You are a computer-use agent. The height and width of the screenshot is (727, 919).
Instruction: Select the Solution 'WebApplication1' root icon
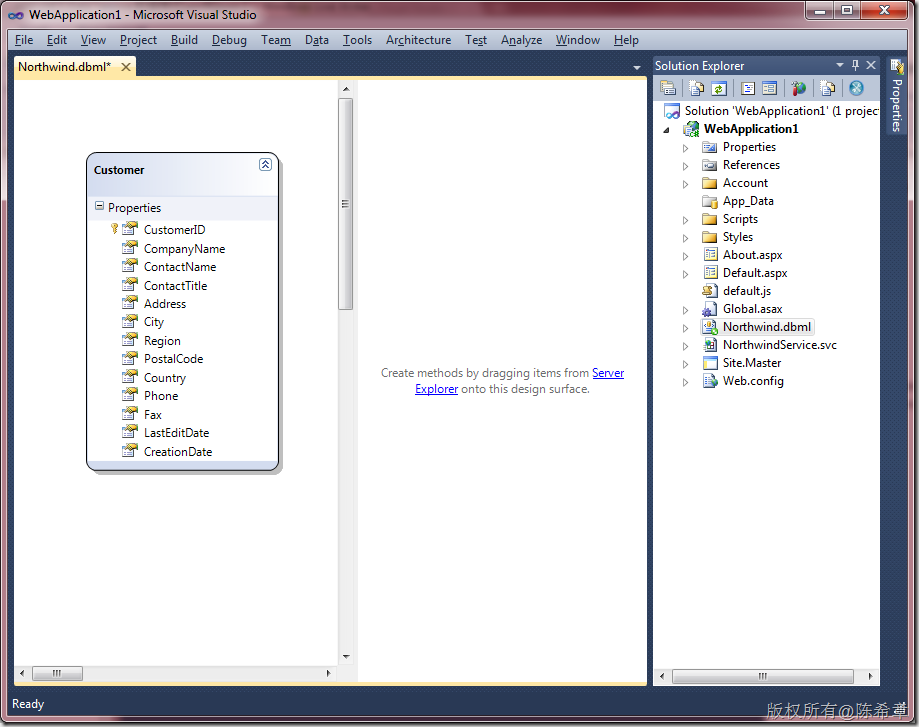click(x=672, y=111)
